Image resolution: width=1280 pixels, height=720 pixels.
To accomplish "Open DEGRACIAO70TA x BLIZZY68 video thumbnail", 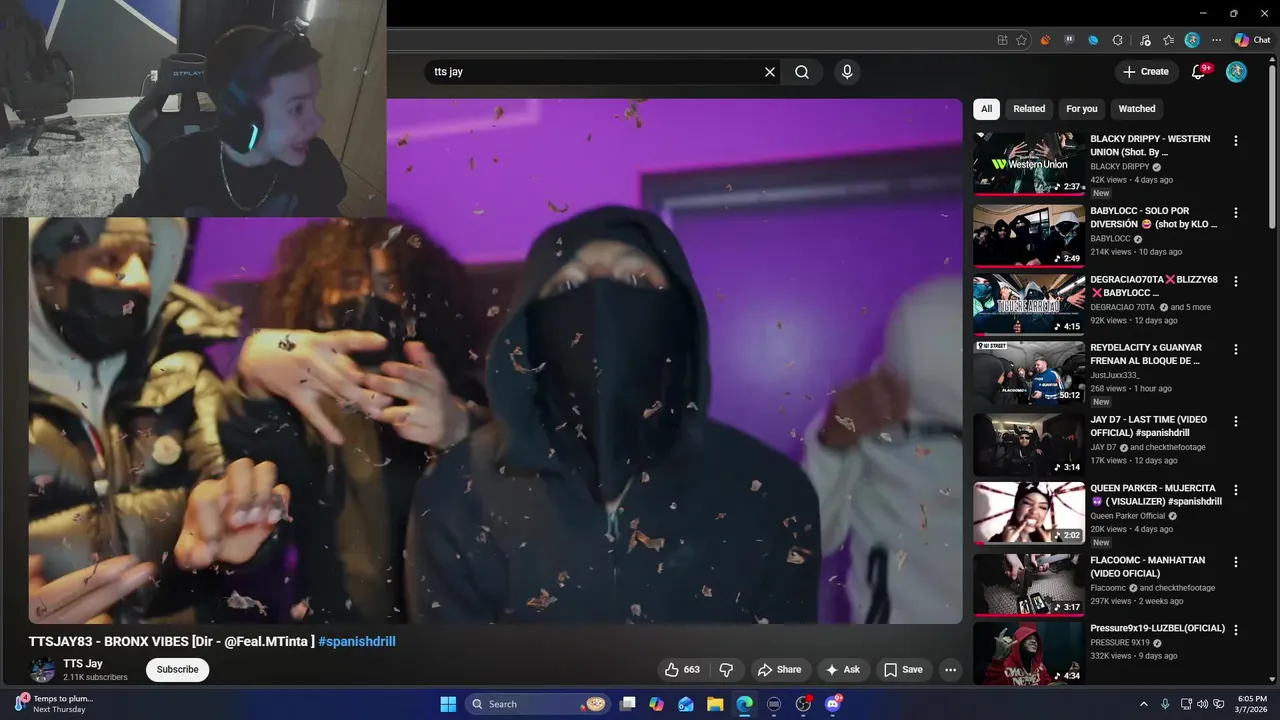I will coord(1029,305).
